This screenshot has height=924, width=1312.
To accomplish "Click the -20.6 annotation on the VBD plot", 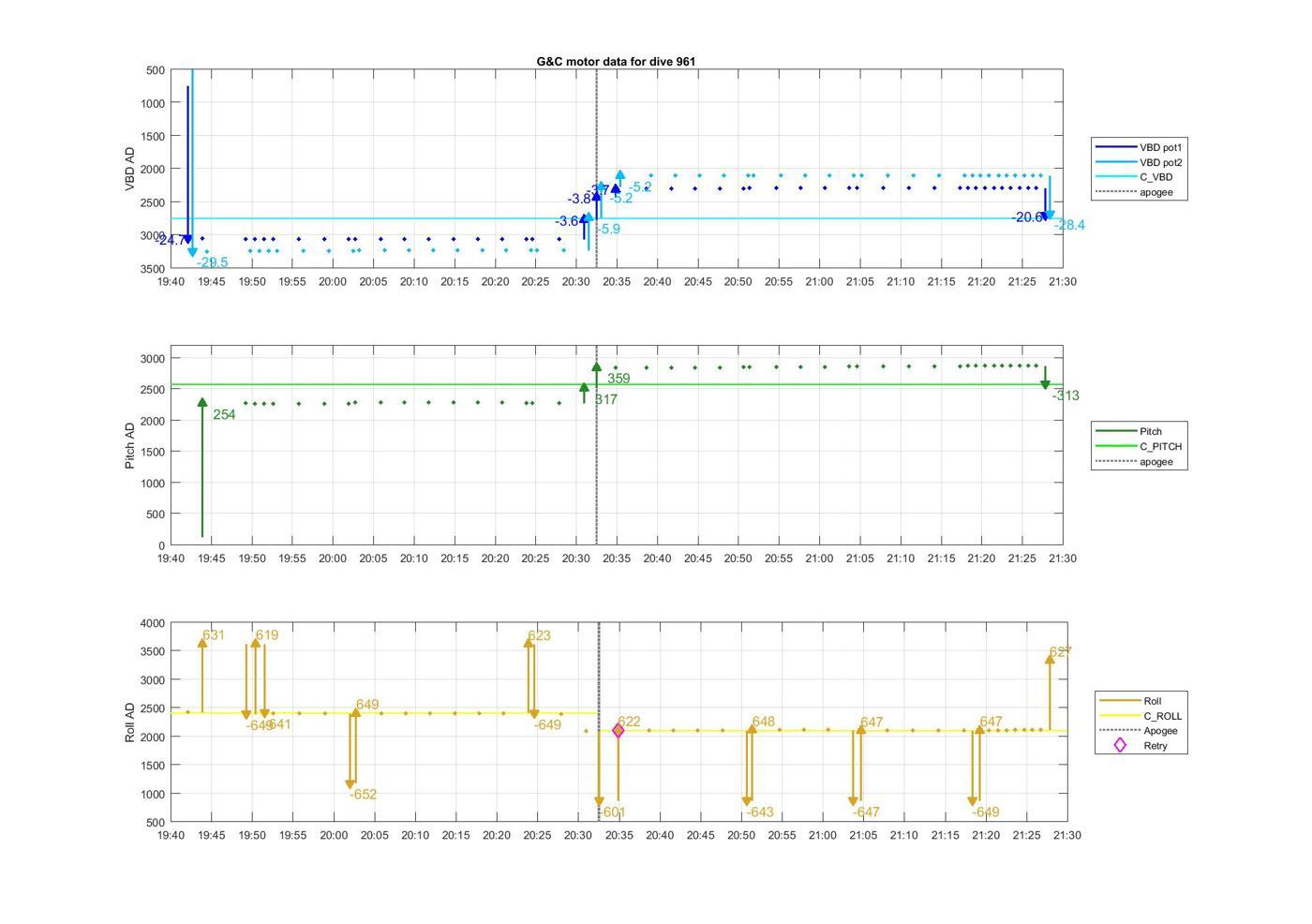I will [x=1026, y=217].
